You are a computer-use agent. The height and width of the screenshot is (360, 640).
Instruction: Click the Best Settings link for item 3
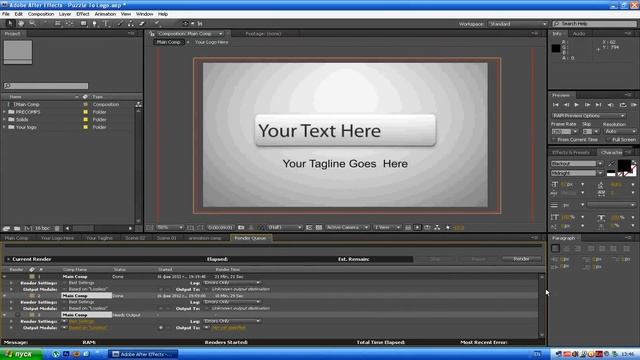(82, 321)
